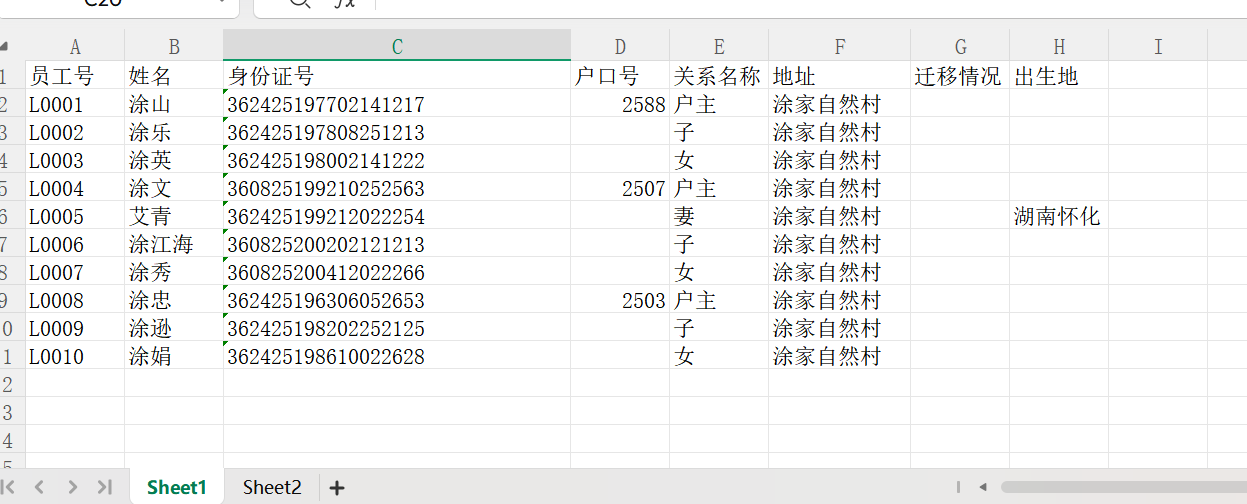Click the cell containing L0008
This screenshot has height=504, width=1247.
75,300
